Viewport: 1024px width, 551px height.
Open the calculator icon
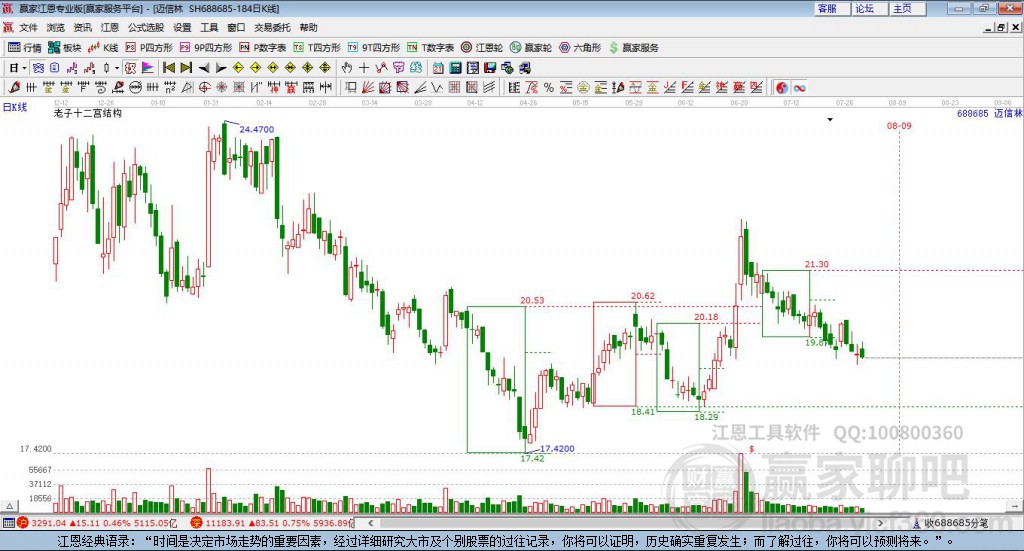pyautogui.click(x=455, y=68)
